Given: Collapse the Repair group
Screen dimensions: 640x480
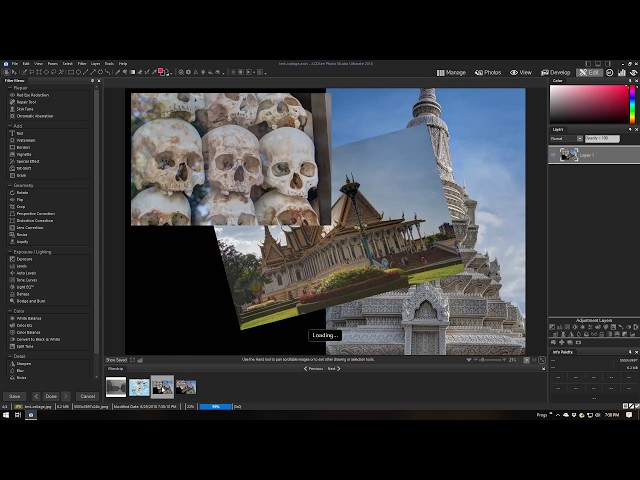Looking at the screenshot, I should [x=10, y=88].
